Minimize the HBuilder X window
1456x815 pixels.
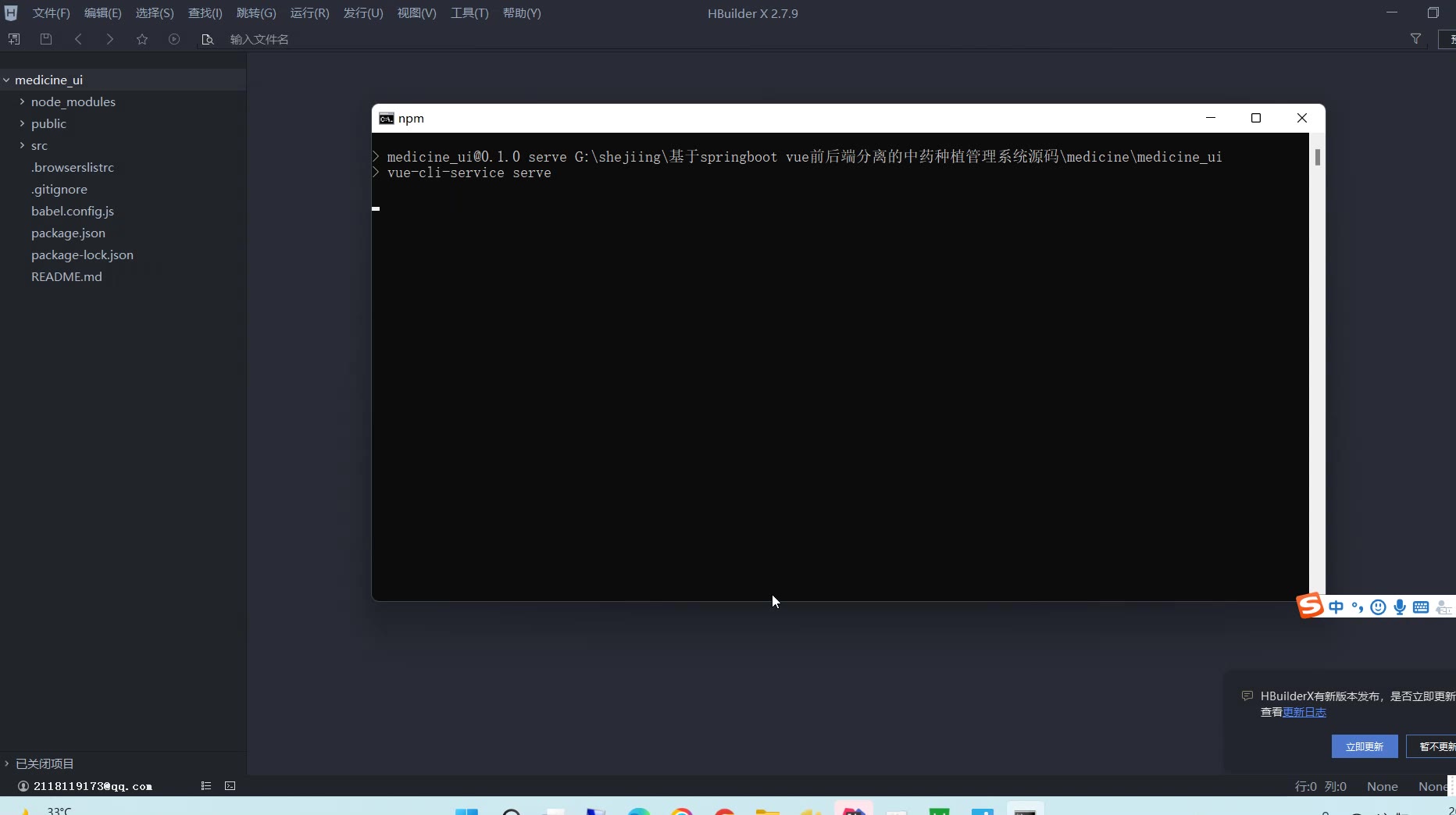click(1392, 12)
